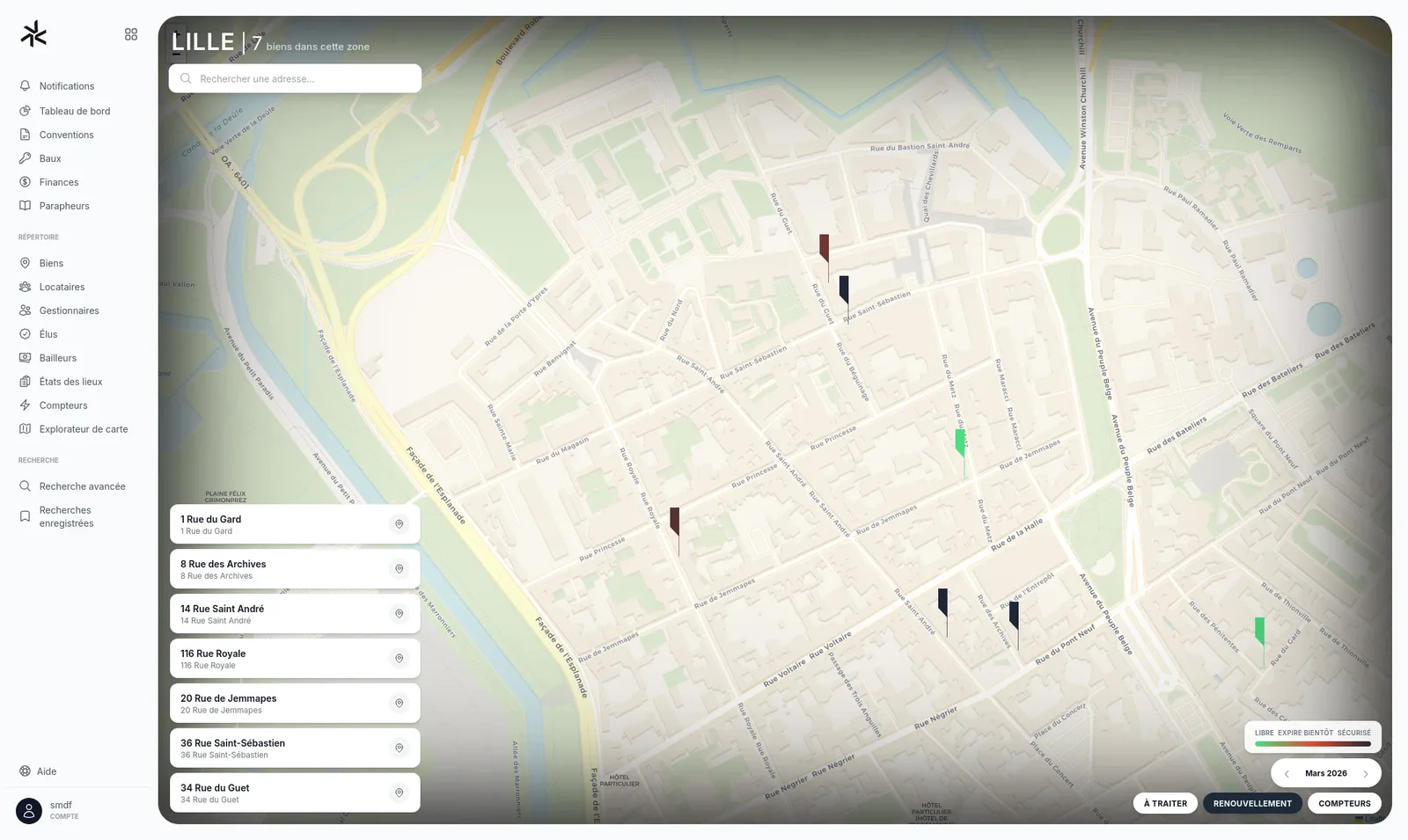Click the dark red marker on Rue Royale

pos(675,522)
